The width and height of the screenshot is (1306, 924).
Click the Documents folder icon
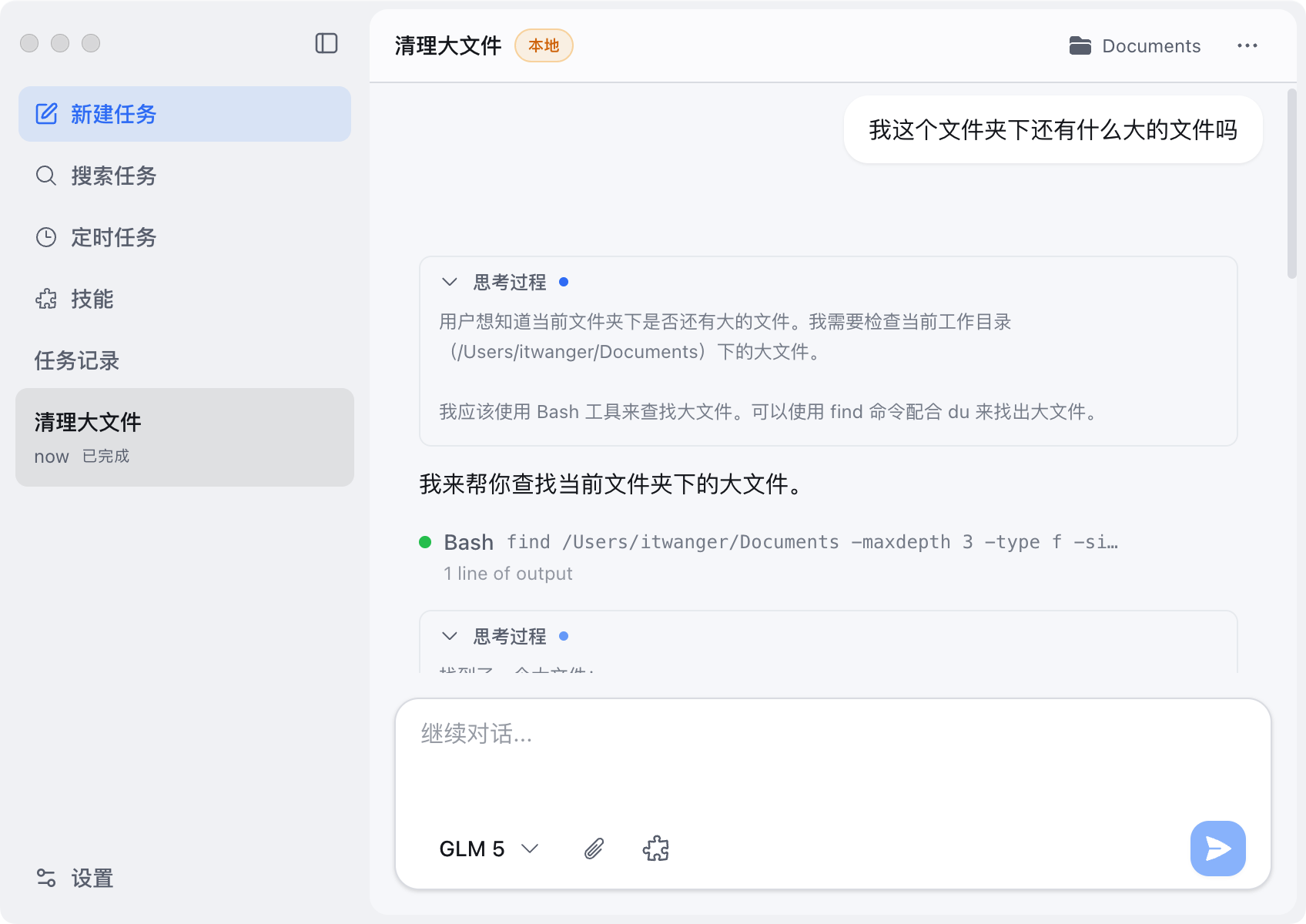(x=1080, y=46)
